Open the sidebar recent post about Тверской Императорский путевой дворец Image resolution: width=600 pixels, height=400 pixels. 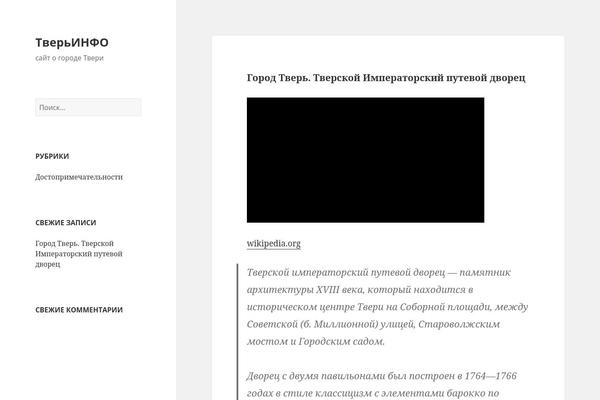pyautogui.click(x=79, y=254)
